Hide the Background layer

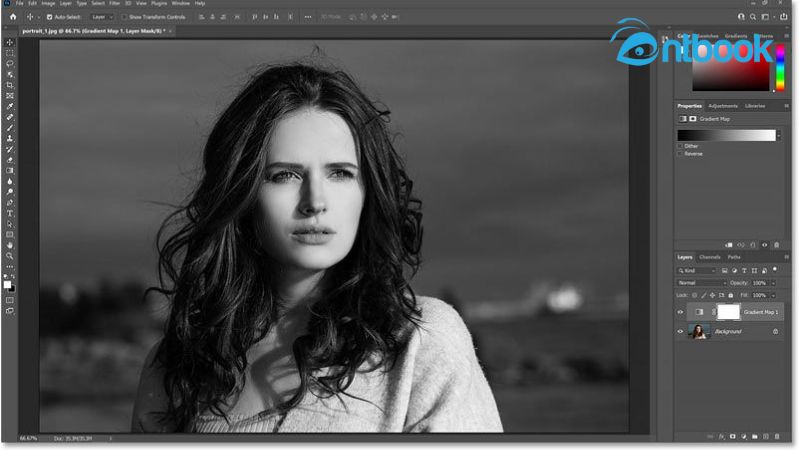(x=680, y=332)
